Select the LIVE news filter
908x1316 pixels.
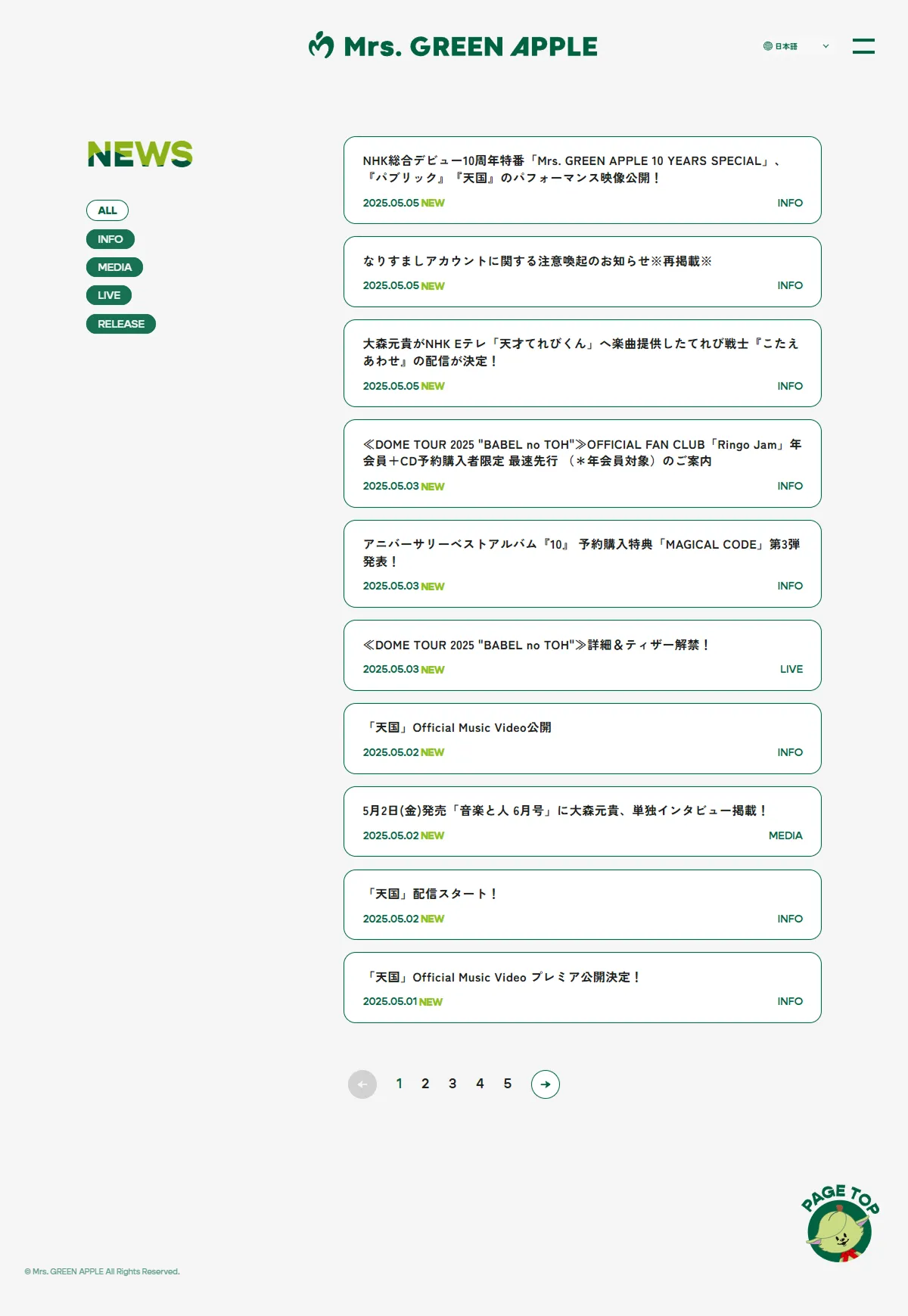(109, 295)
